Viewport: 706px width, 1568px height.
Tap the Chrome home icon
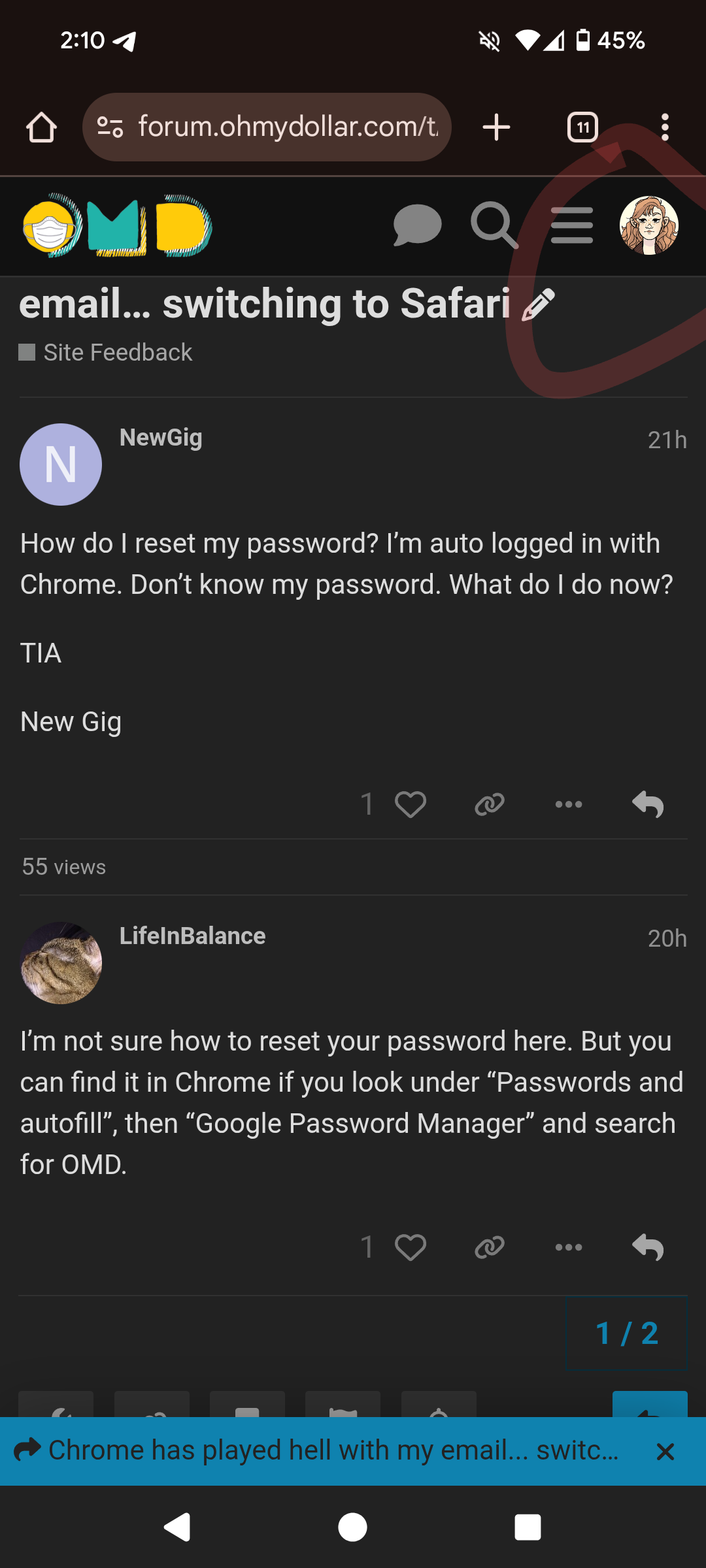(41, 127)
